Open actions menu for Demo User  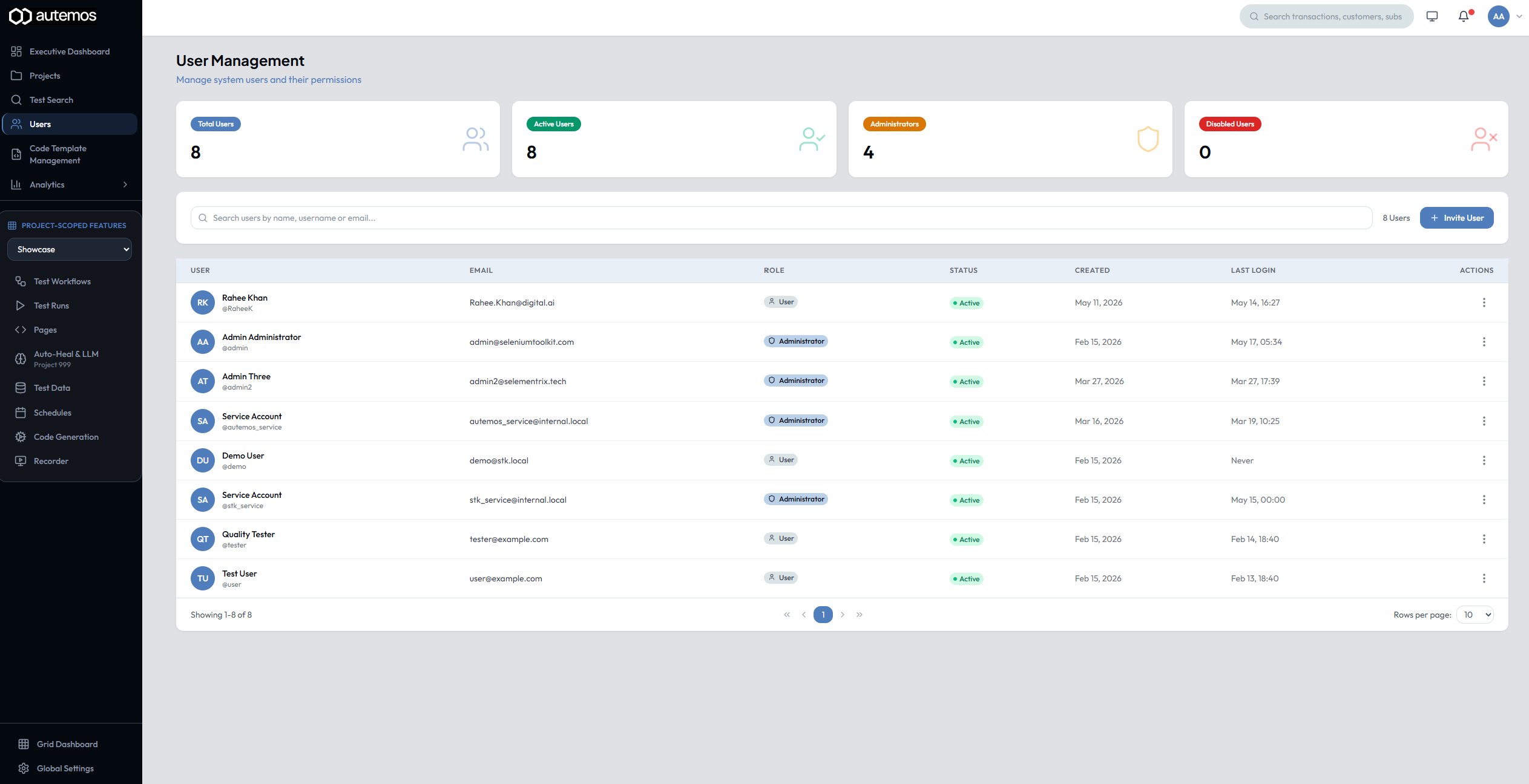pyautogui.click(x=1484, y=460)
